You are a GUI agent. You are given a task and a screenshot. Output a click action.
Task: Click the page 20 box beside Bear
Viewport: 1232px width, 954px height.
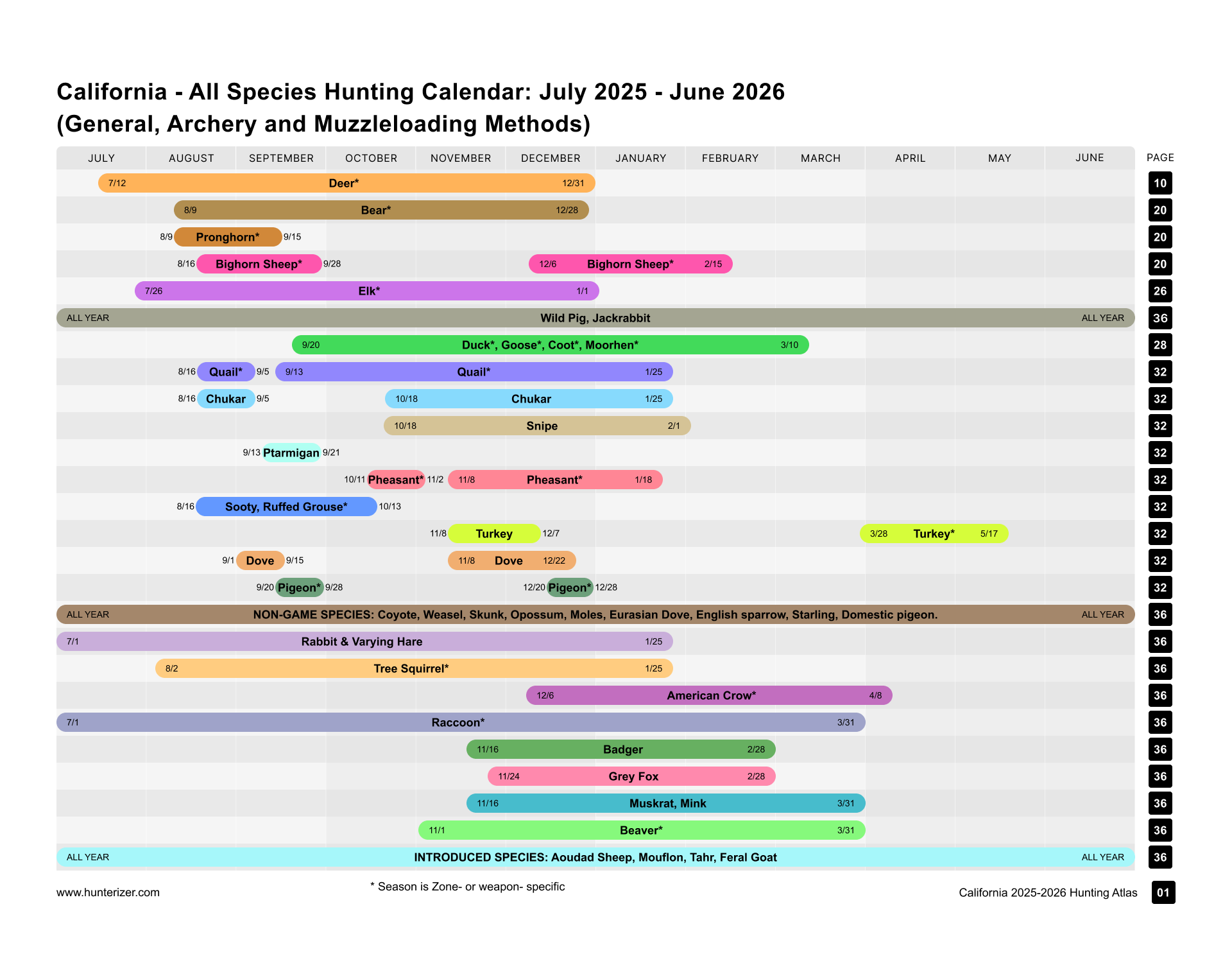tap(1160, 210)
